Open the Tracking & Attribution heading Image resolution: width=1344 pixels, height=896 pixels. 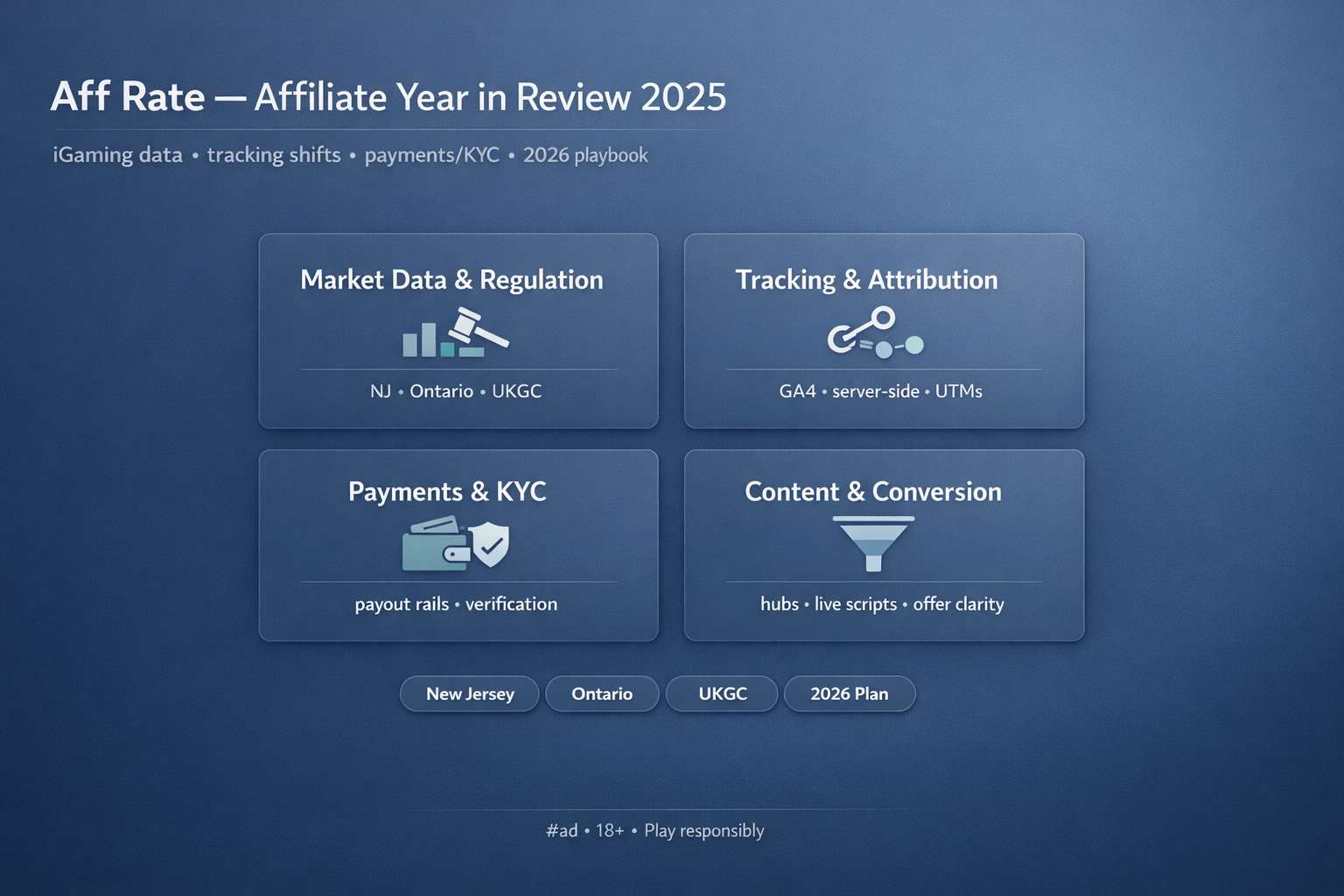pos(866,280)
